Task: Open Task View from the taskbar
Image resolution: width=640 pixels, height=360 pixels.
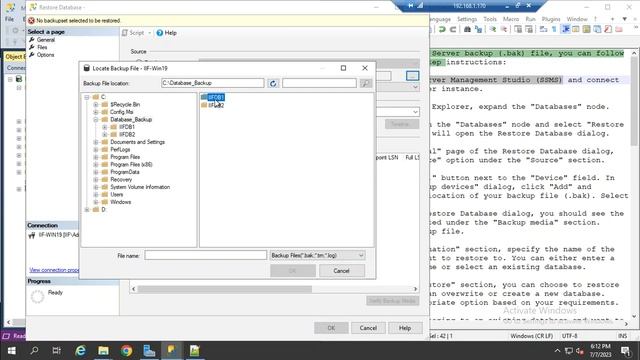Action: [57, 351]
